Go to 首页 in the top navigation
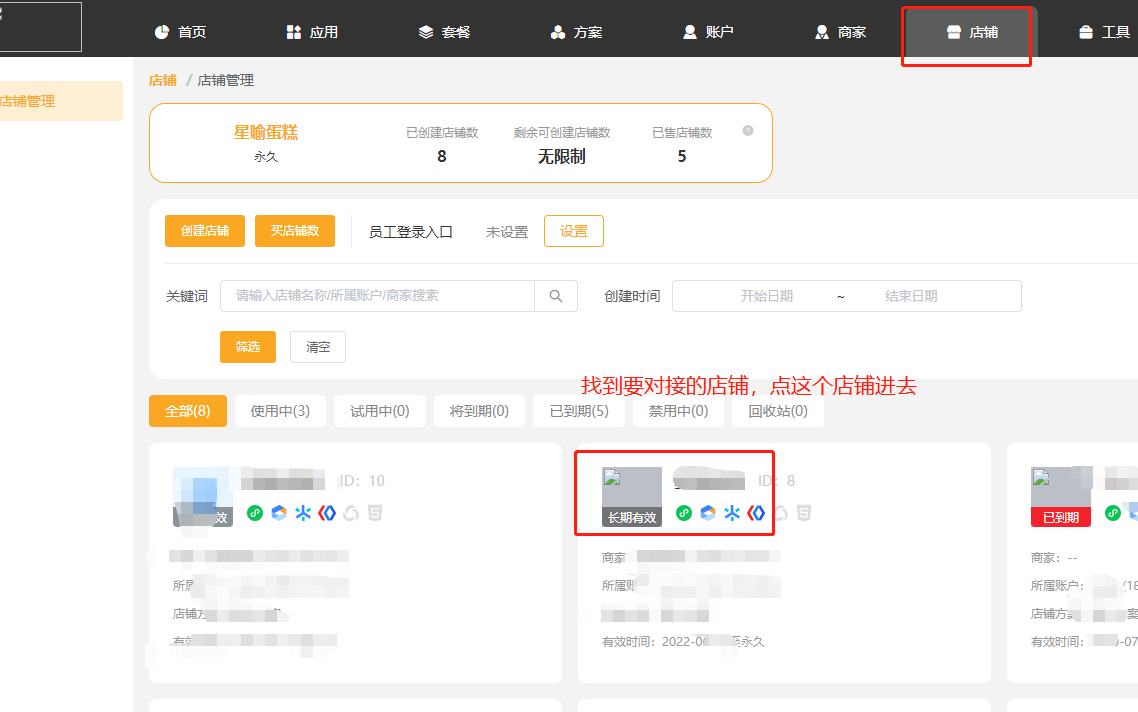This screenshot has height=712, width=1138. pyautogui.click(x=180, y=32)
